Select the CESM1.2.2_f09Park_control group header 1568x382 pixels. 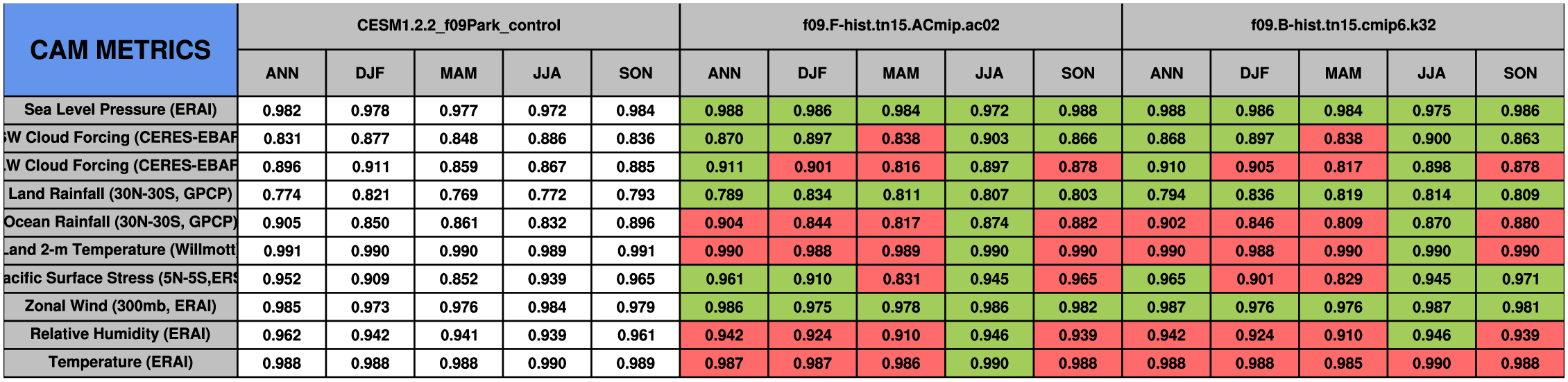tap(459, 26)
